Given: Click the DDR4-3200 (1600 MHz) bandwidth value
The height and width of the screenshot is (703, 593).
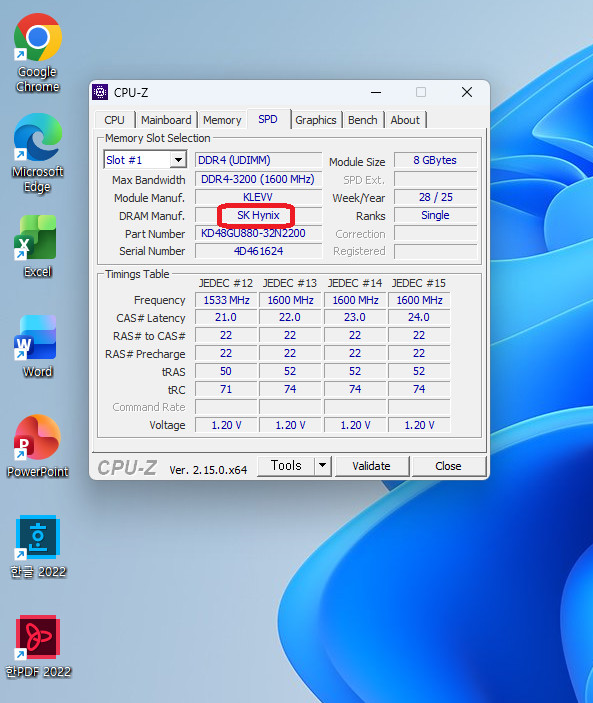Looking at the screenshot, I should point(258,179).
